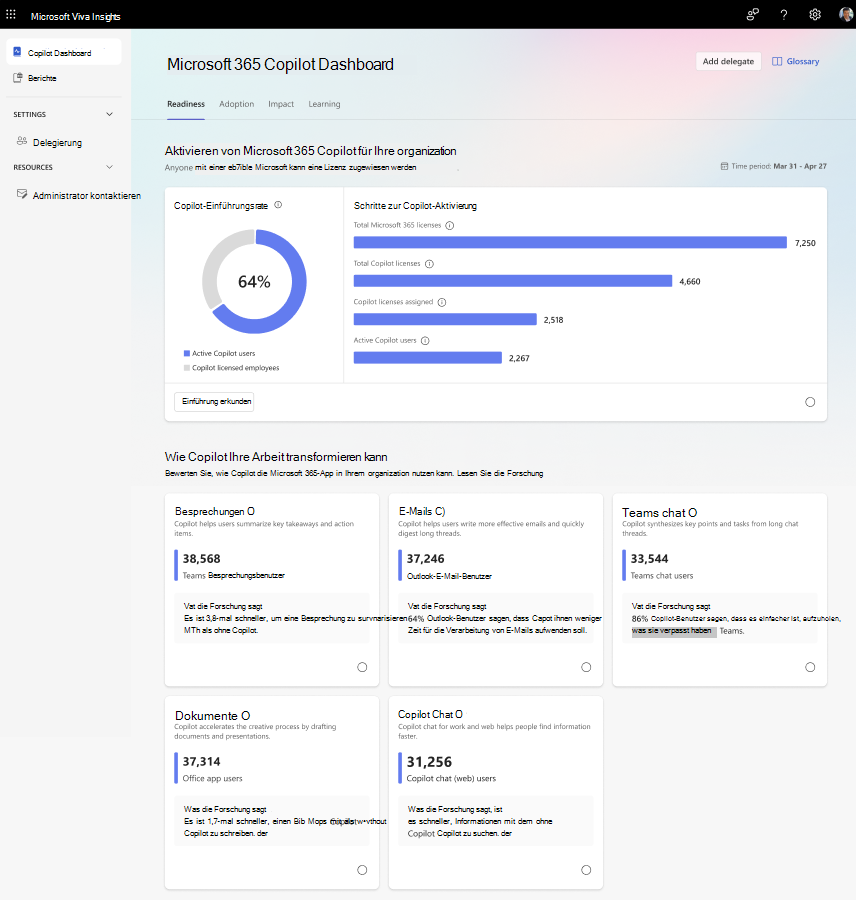This screenshot has width=856, height=900.
Task: Open the Glossary panel
Action: point(795,61)
